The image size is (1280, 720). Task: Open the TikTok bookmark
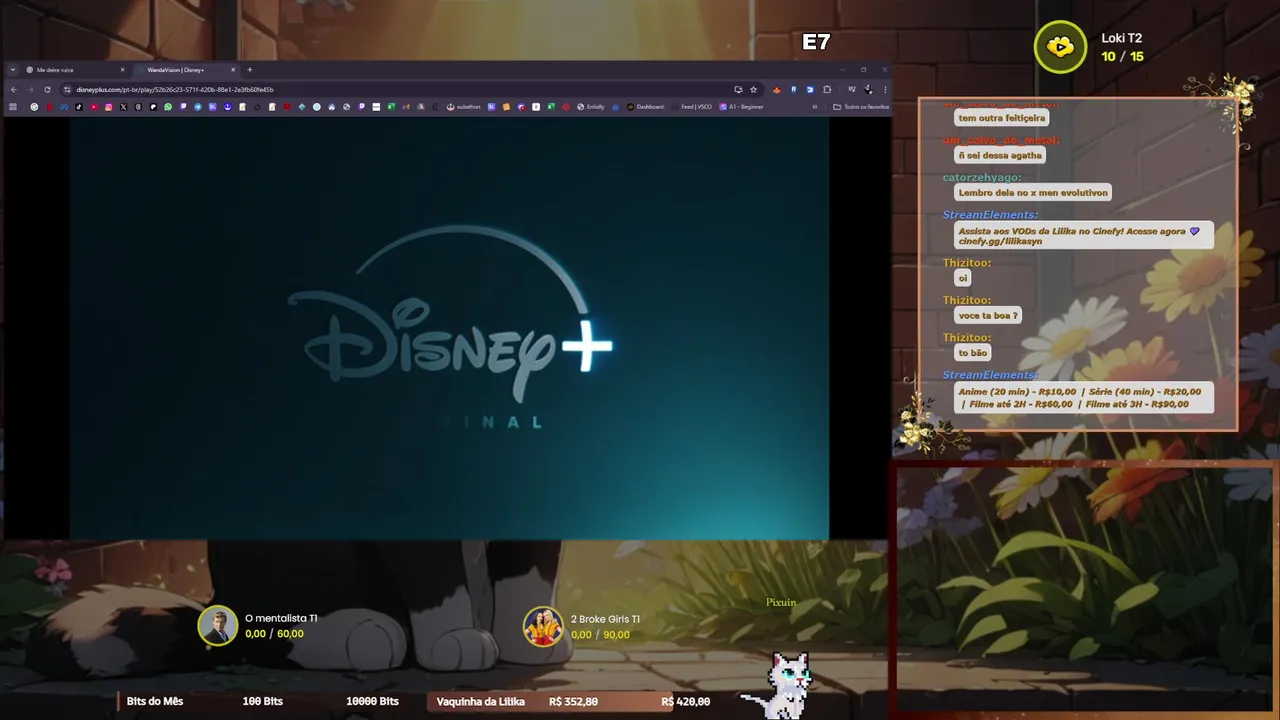[x=79, y=106]
